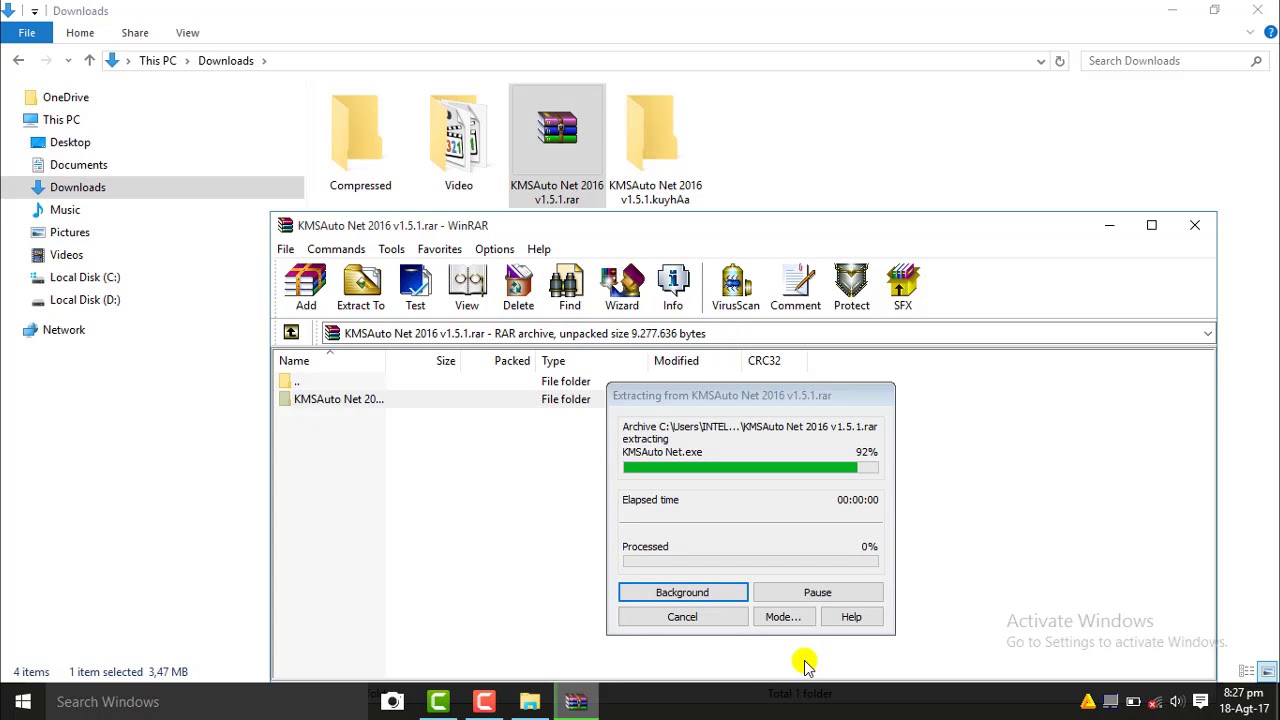This screenshot has height=720, width=1280.
Task: Switch to the Explorer View tab
Action: 187,33
